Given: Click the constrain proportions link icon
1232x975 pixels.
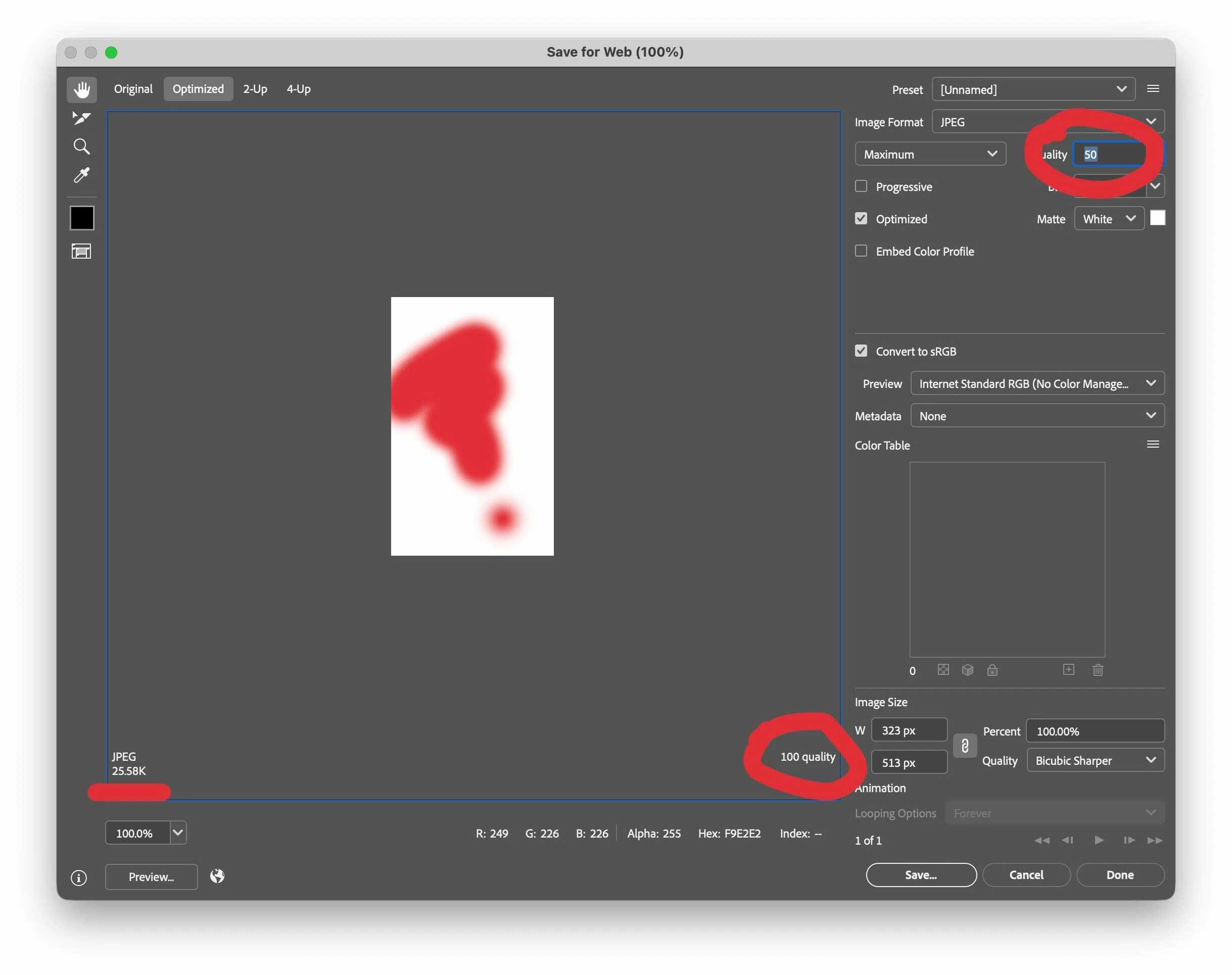Looking at the screenshot, I should [x=964, y=746].
